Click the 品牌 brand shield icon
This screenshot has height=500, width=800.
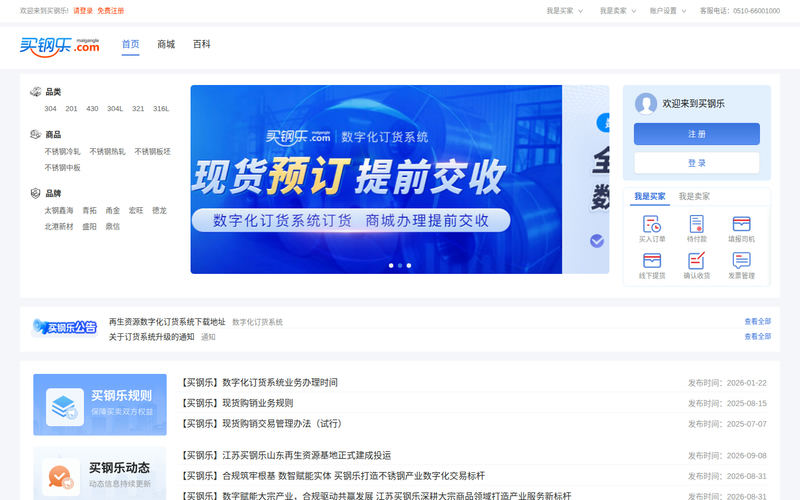tap(36, 193)
